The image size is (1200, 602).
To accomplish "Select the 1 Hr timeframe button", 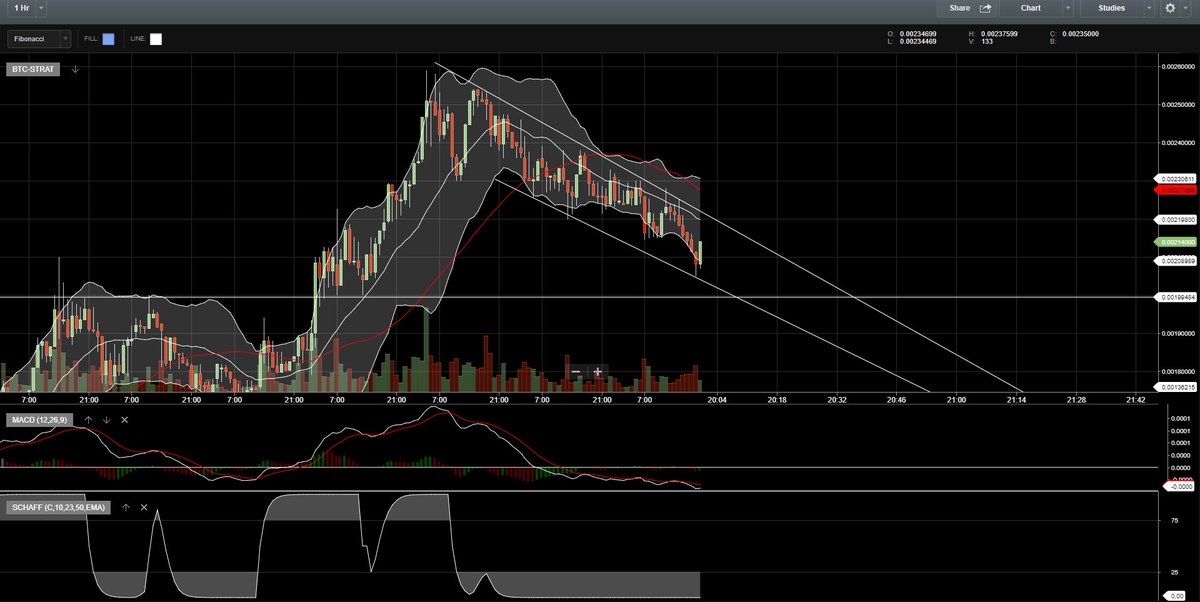I will pyautogui.click(x=21, y=7).
